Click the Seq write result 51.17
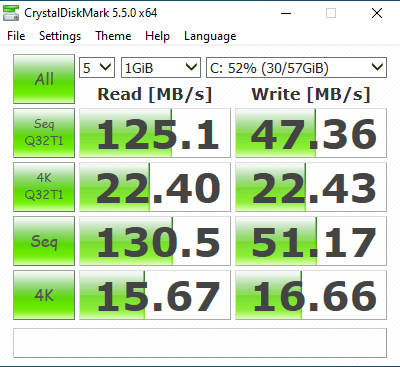This screenshot has width=400, height=367. click(311, 241)
